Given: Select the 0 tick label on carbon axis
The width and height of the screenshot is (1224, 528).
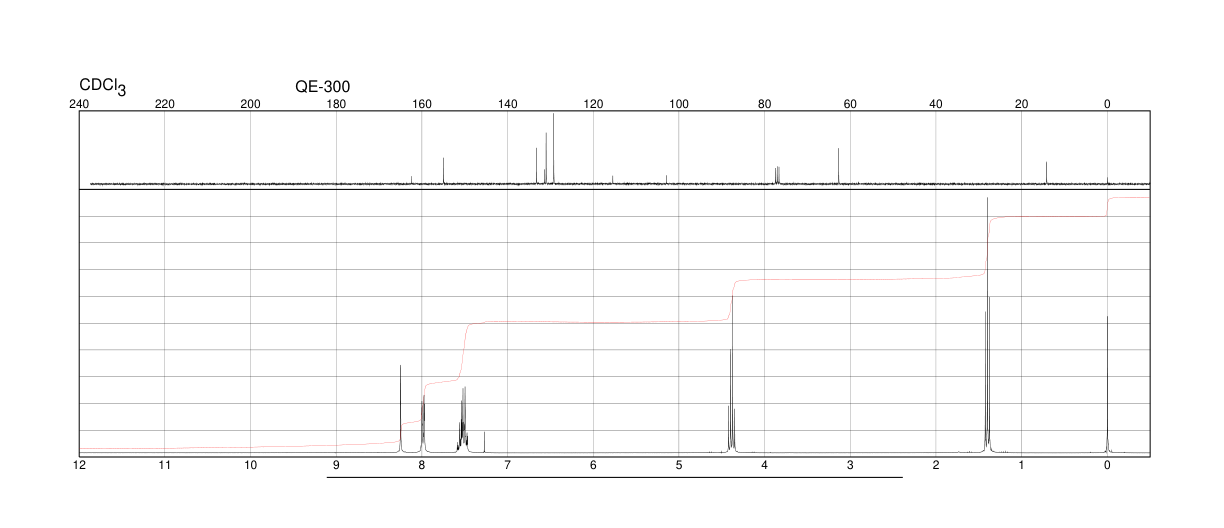Looking at the screenshot, I should pyautogui.click(x=1107, y=104).
